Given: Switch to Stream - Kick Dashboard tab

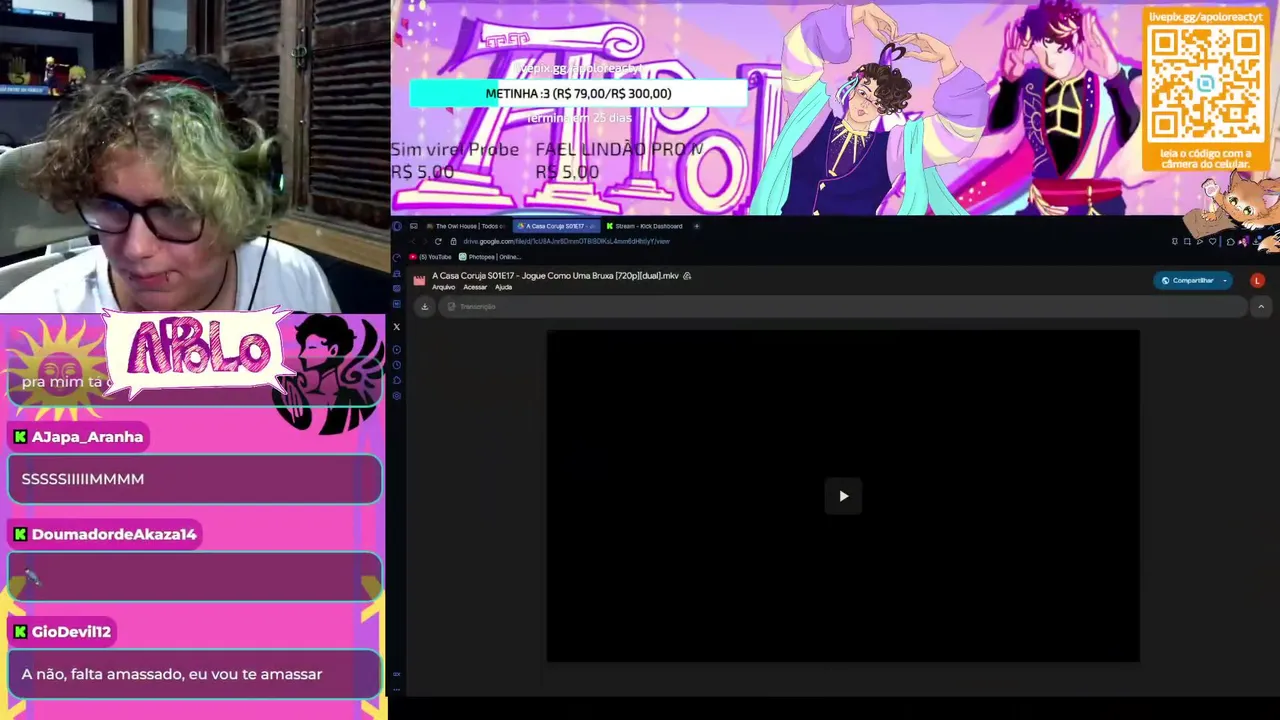Looking at the screenshot, I should [644, 226].
